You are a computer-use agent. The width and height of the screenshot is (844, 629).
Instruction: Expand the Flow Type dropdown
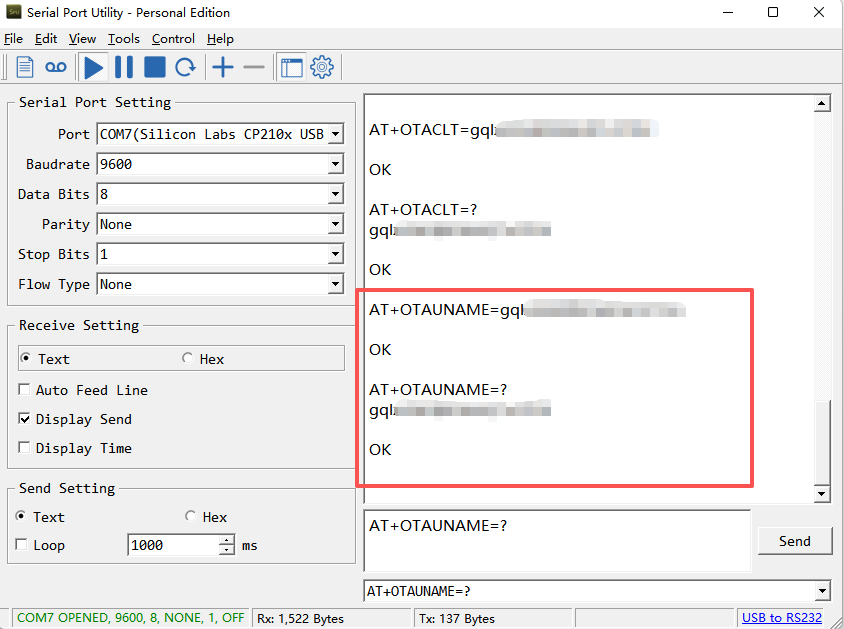[335, 284]
